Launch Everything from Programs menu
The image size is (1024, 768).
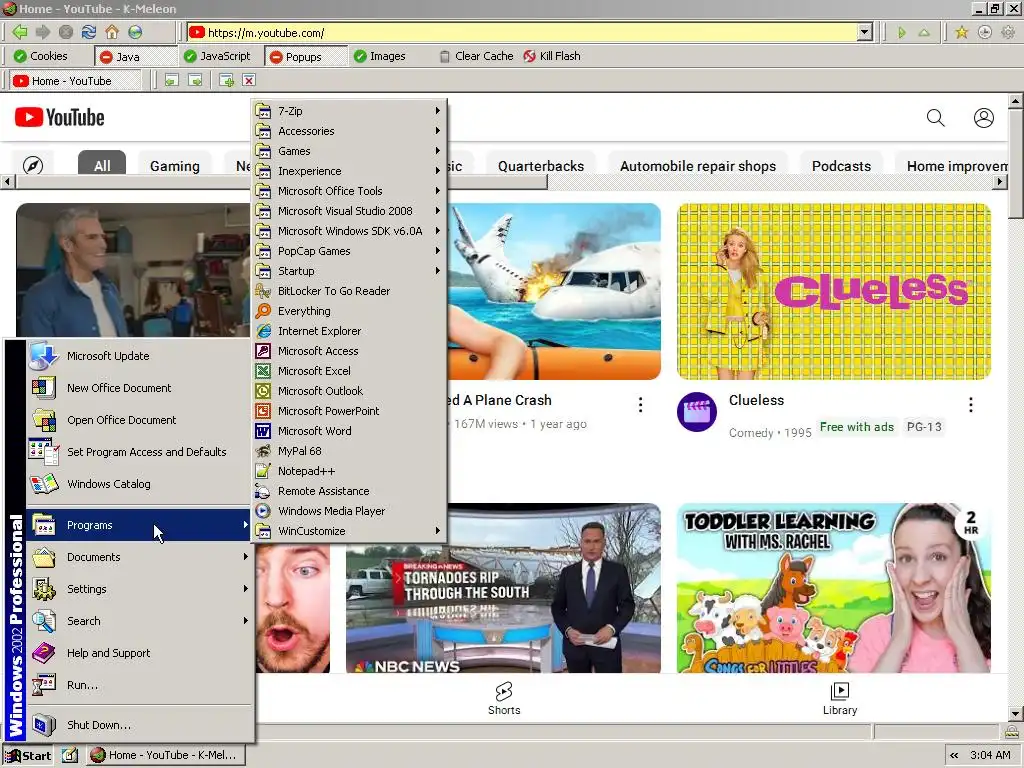point(349,311)
